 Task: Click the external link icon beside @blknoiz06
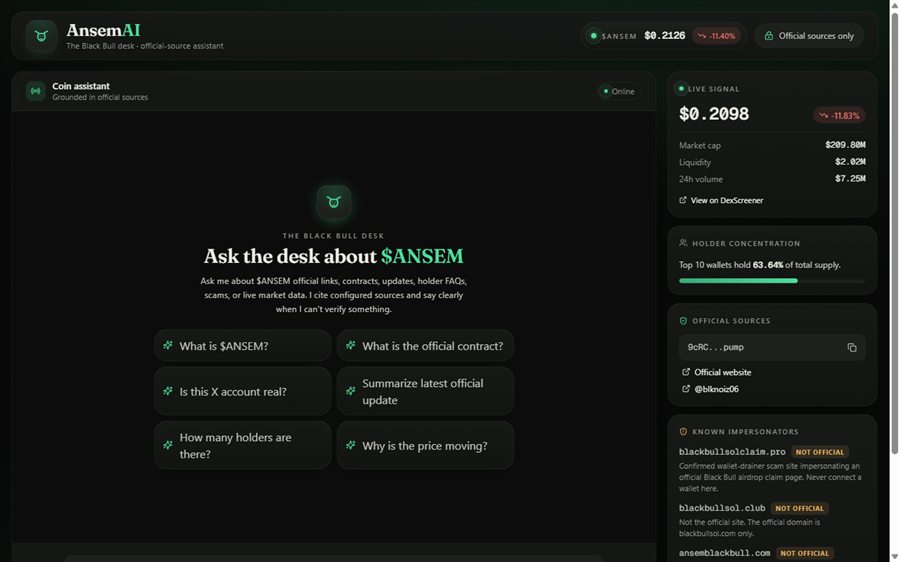point(685,389)
